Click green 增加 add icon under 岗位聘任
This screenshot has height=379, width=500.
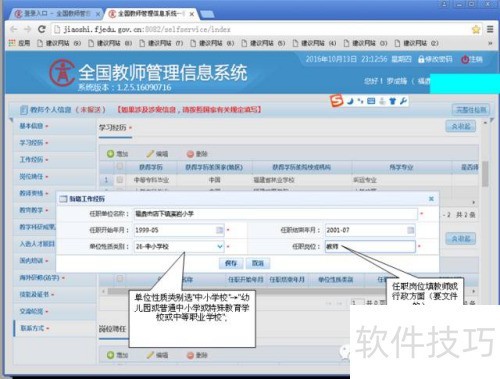click(x=110, y=355)
